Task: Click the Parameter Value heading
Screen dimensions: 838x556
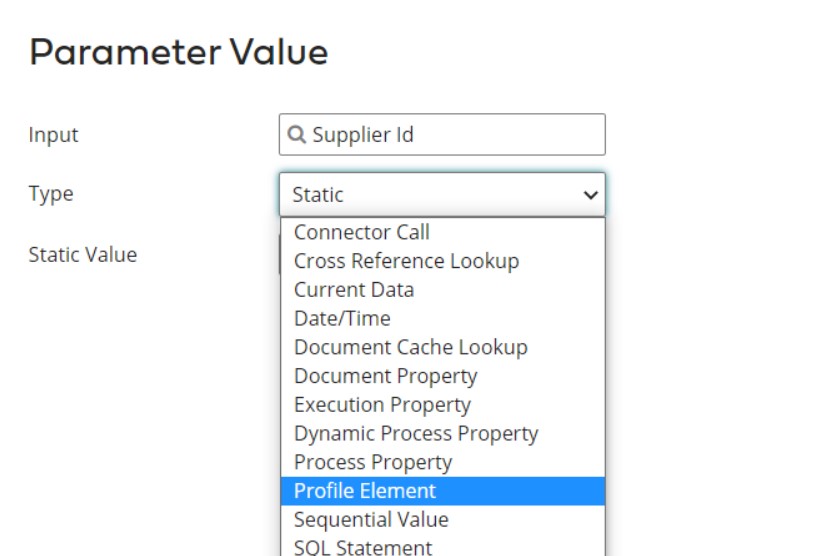Action: point(179,52)
